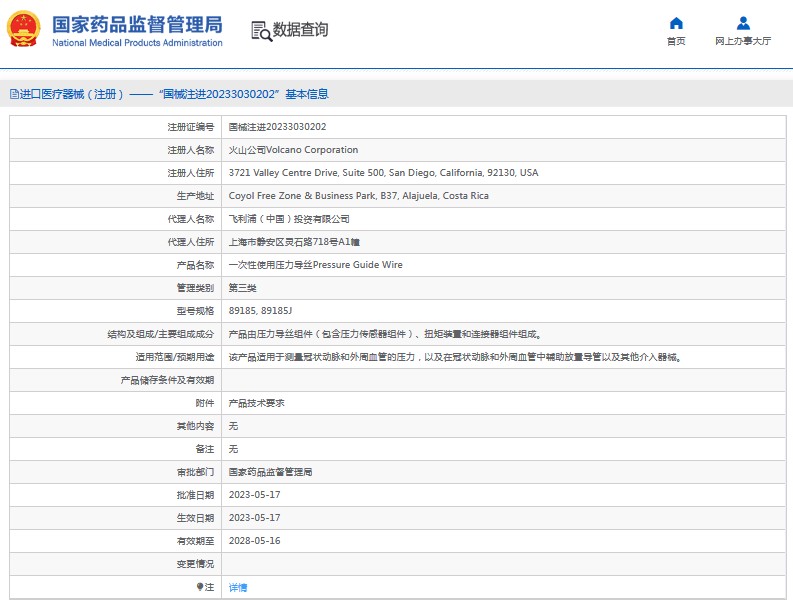The width and height of the screenshot is (793, 604).
Task: Click the 有效期至 row label
Action: click(195, 541)
